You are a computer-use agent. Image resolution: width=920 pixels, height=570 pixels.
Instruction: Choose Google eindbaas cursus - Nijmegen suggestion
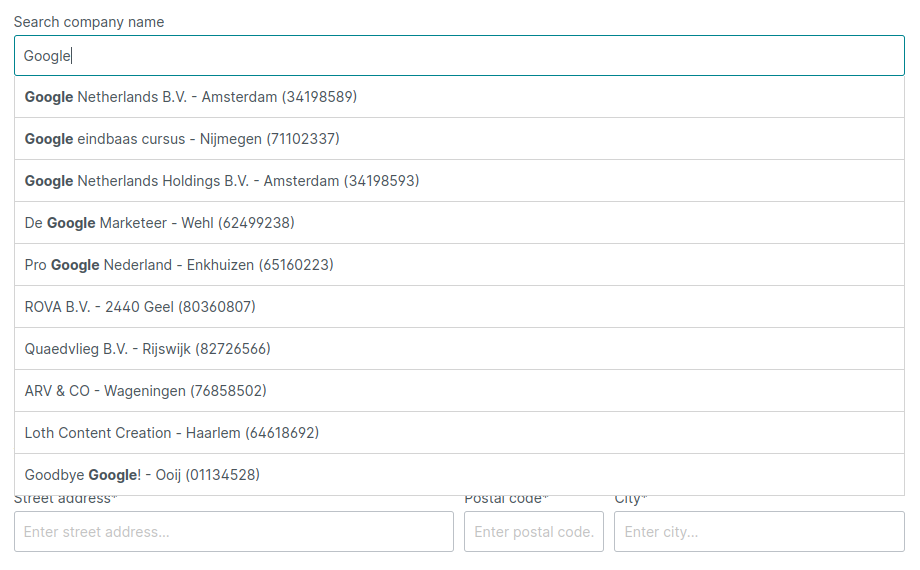pyautogui.click(x=459, y=139)
